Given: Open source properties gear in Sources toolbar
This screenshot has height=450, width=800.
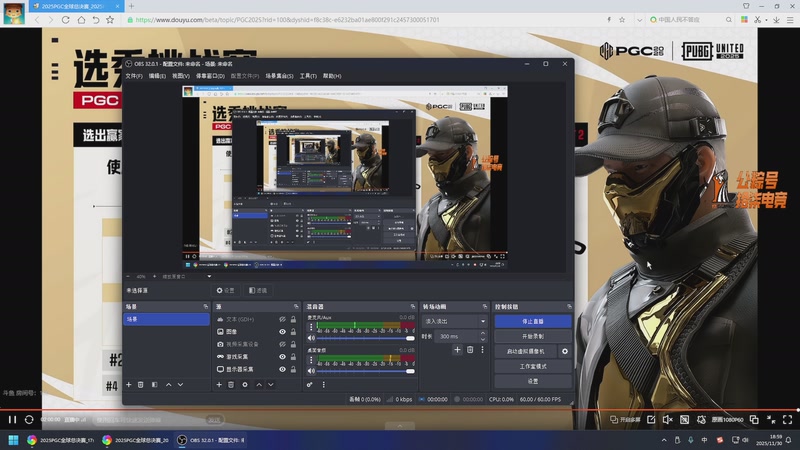Looking at the screenshot, I should tap(245, 385).
